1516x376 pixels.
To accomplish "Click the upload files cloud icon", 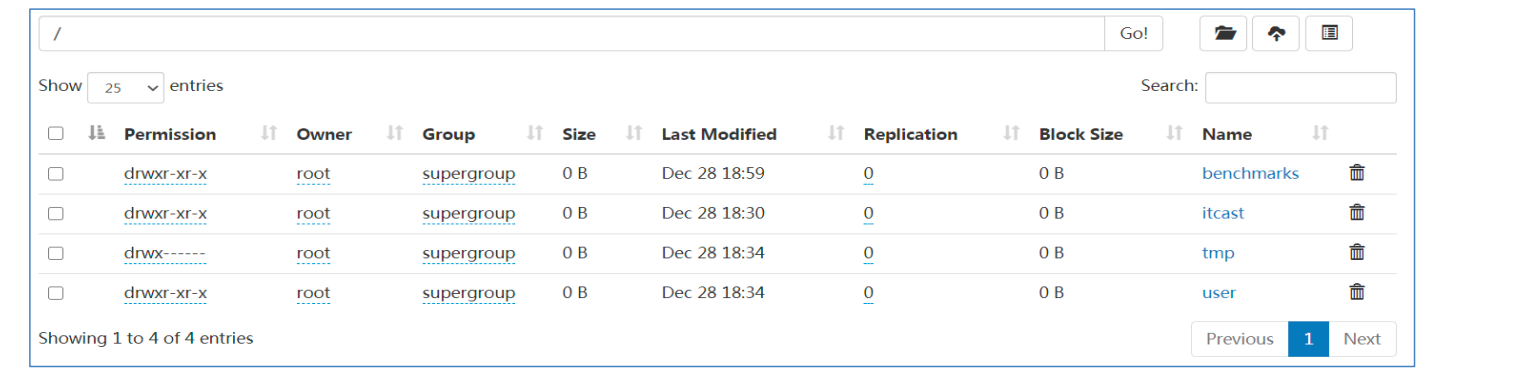I will (x=1276, y=33).
